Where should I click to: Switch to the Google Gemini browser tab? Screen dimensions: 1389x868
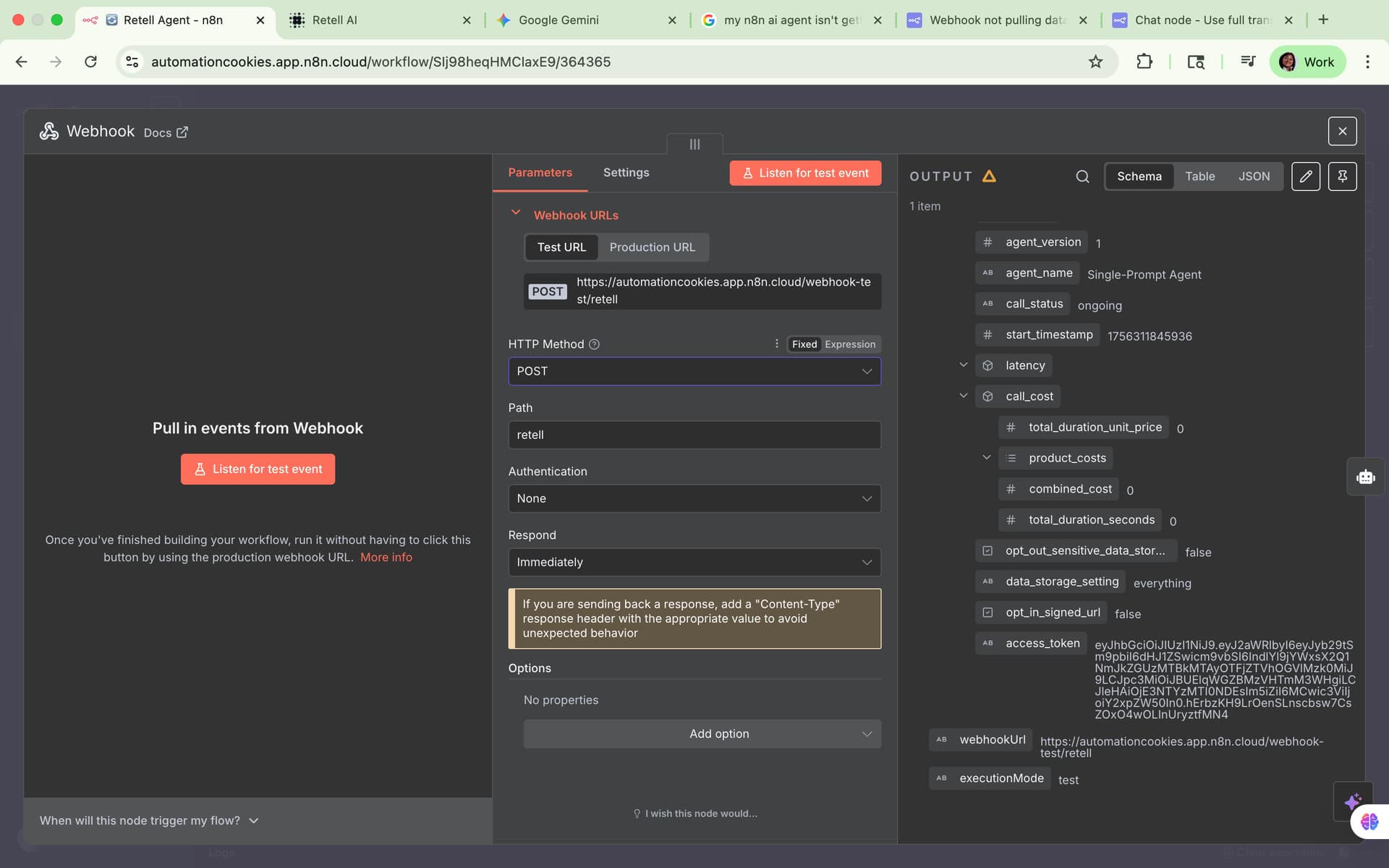coord(558,20)
